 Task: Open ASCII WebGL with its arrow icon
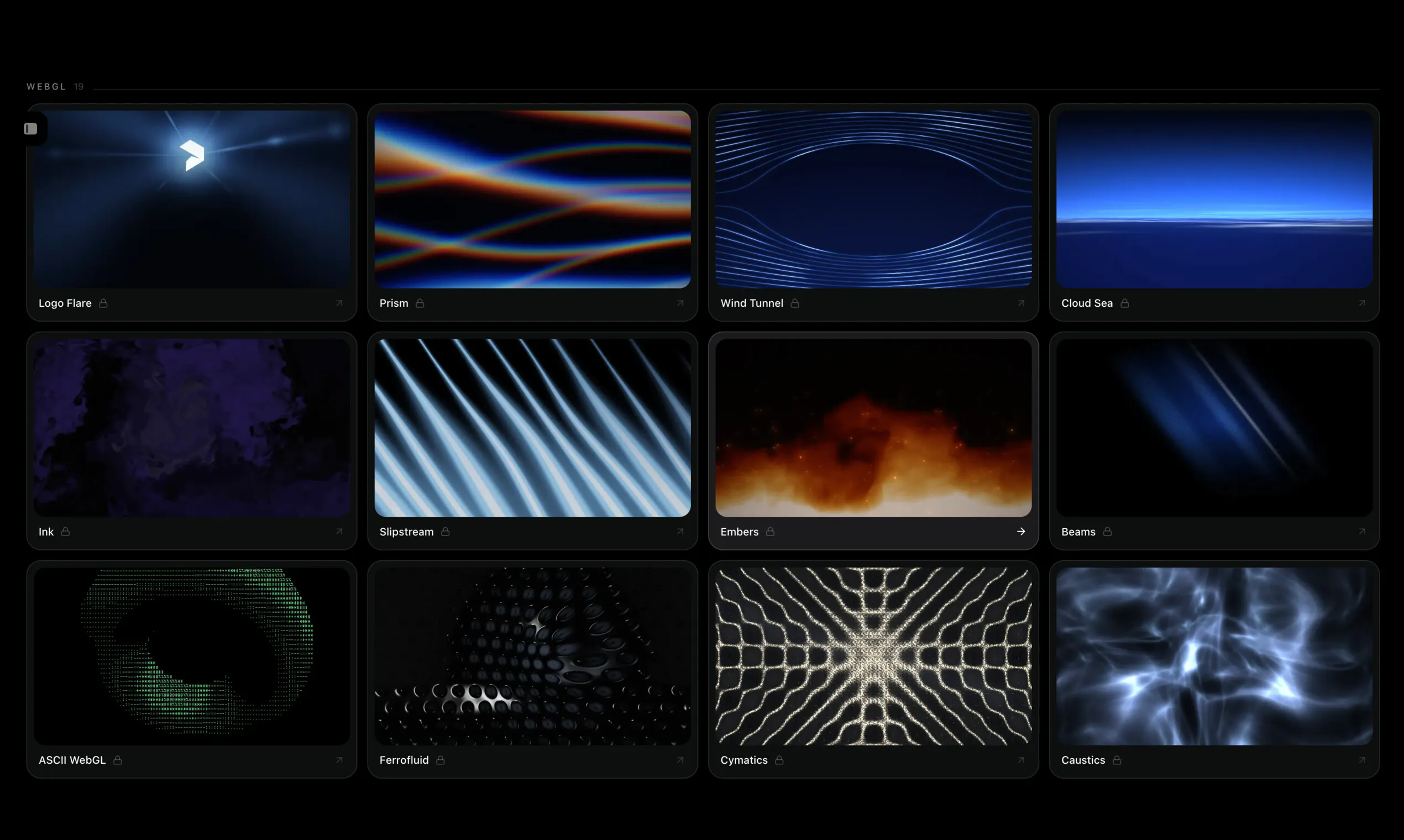[x=339, y=760]
